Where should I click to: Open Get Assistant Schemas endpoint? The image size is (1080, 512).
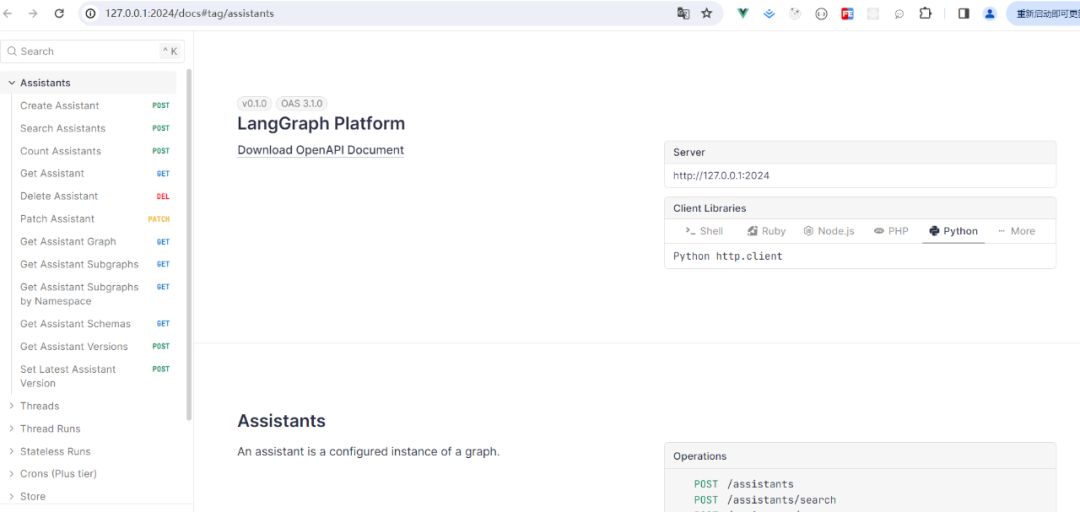[94, 324]
